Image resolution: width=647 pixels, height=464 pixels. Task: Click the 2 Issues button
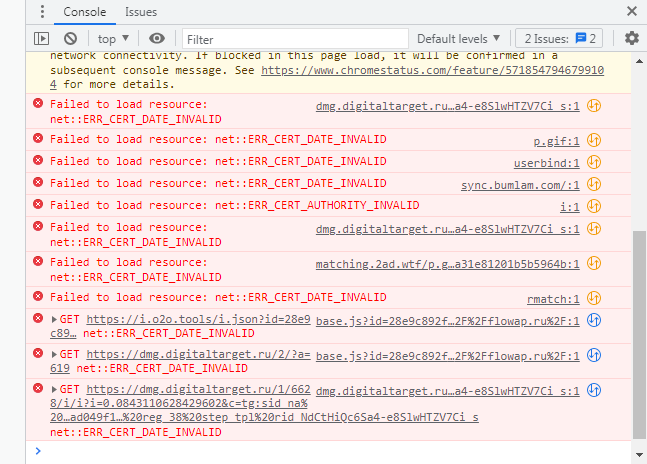562,38
